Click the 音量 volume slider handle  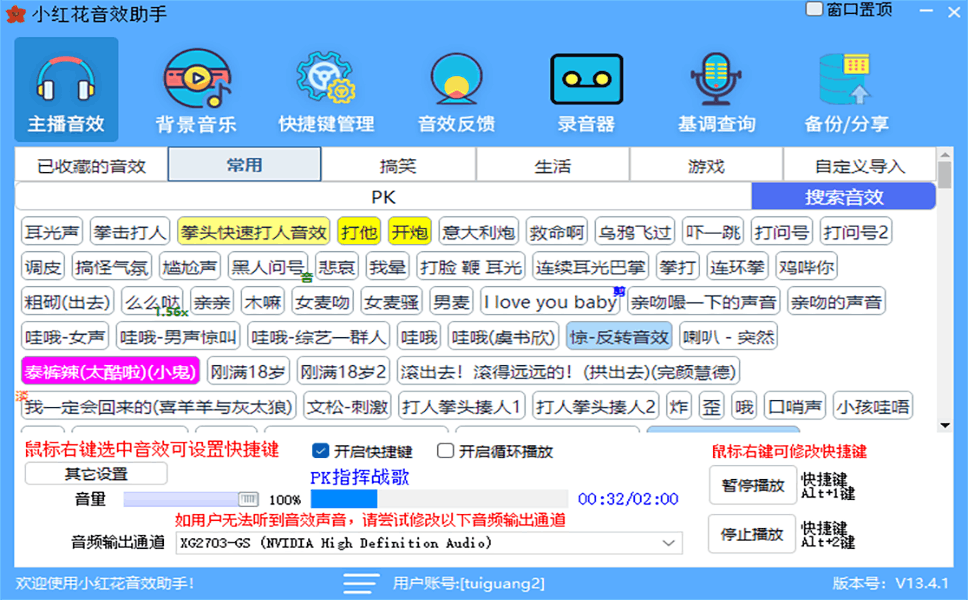248,499
